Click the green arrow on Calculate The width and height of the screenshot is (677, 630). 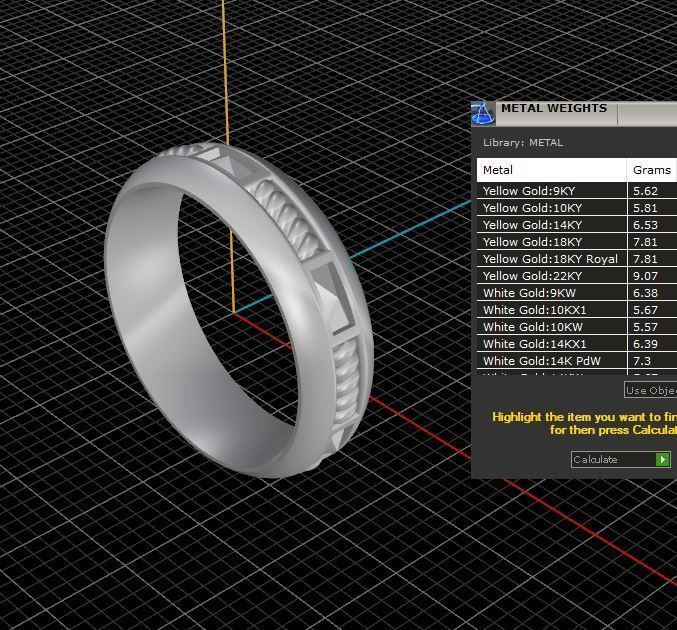(662, 459)
